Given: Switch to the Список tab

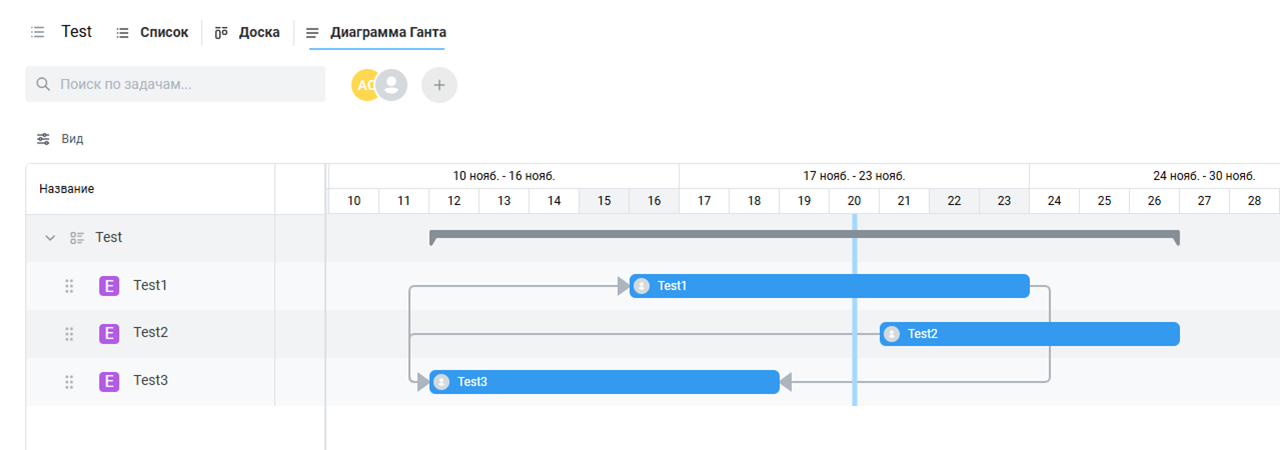Looking at the screenshot, I should coord(152,32).
